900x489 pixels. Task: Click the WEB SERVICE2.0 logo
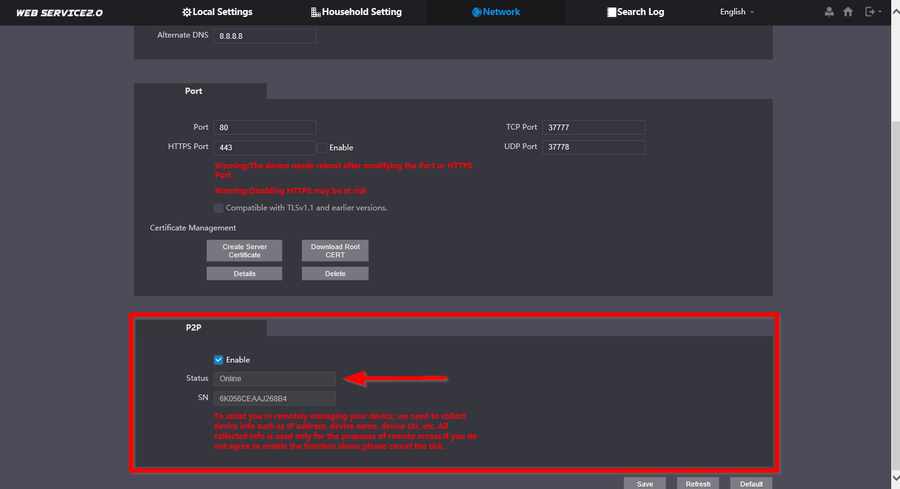click(59, 13)
